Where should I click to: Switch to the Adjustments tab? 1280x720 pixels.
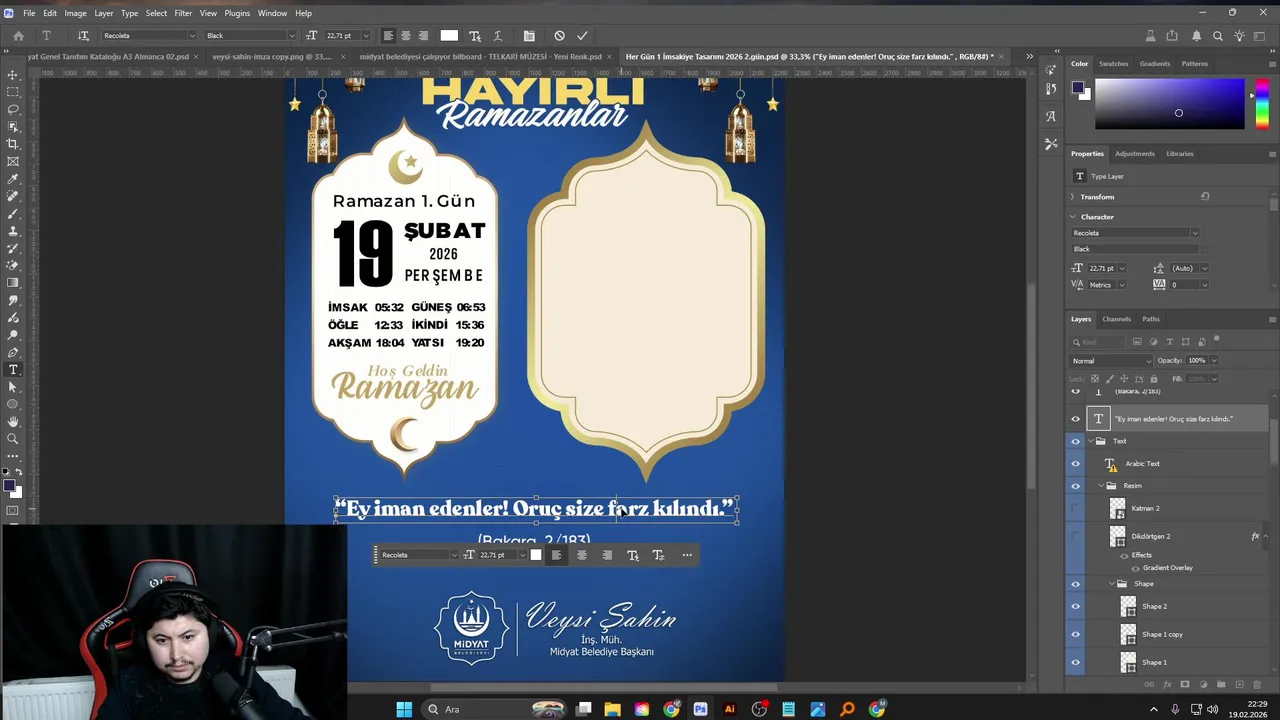point(1135,154)
